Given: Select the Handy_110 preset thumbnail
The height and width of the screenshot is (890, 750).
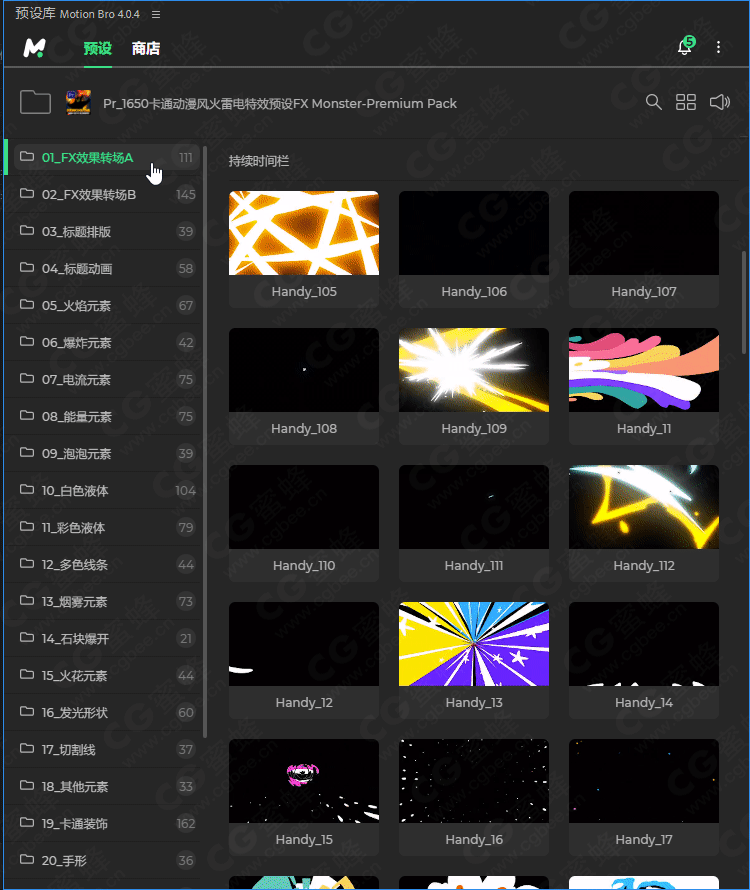Looking at the screenshot, I should [304, 507].
